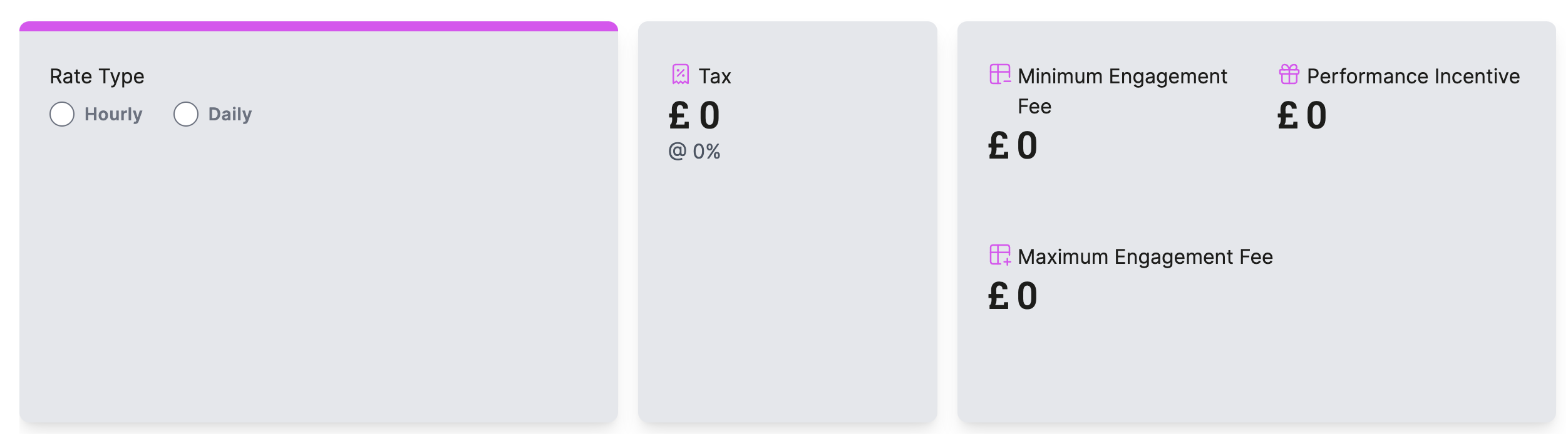The height and width of the screenshot is (445, 1568).
Task: Click the Minimum Engagement Fee table icon
Action: [x=1000, y=74]
